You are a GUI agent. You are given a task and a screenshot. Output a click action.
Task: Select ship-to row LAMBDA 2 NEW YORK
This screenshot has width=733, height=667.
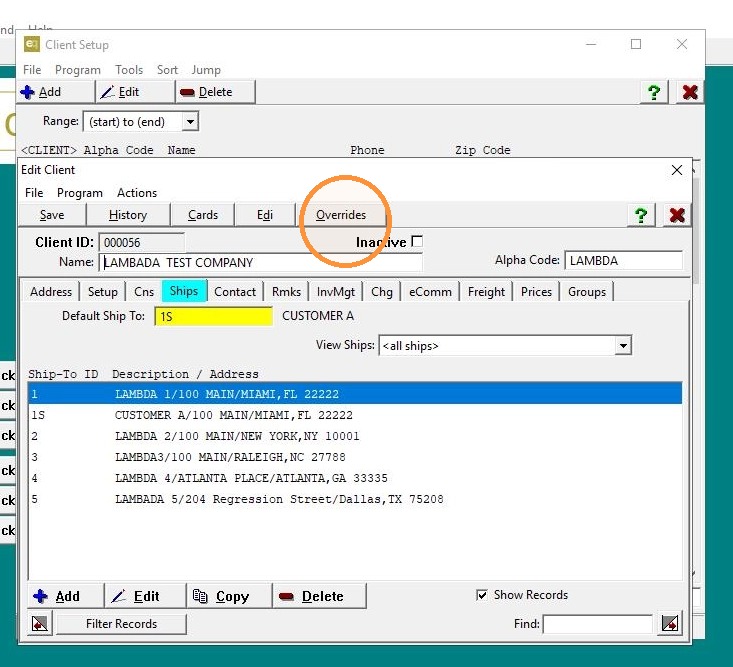pyautogui.click(x=355, y=436)
